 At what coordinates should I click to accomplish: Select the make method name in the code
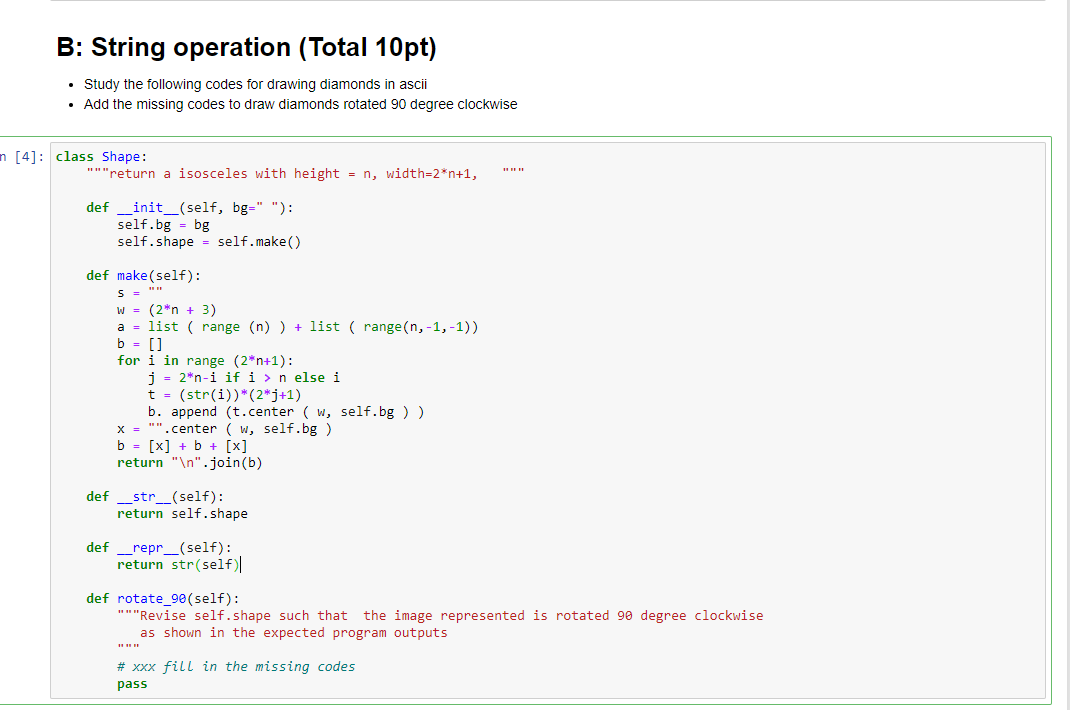point(132,275)
